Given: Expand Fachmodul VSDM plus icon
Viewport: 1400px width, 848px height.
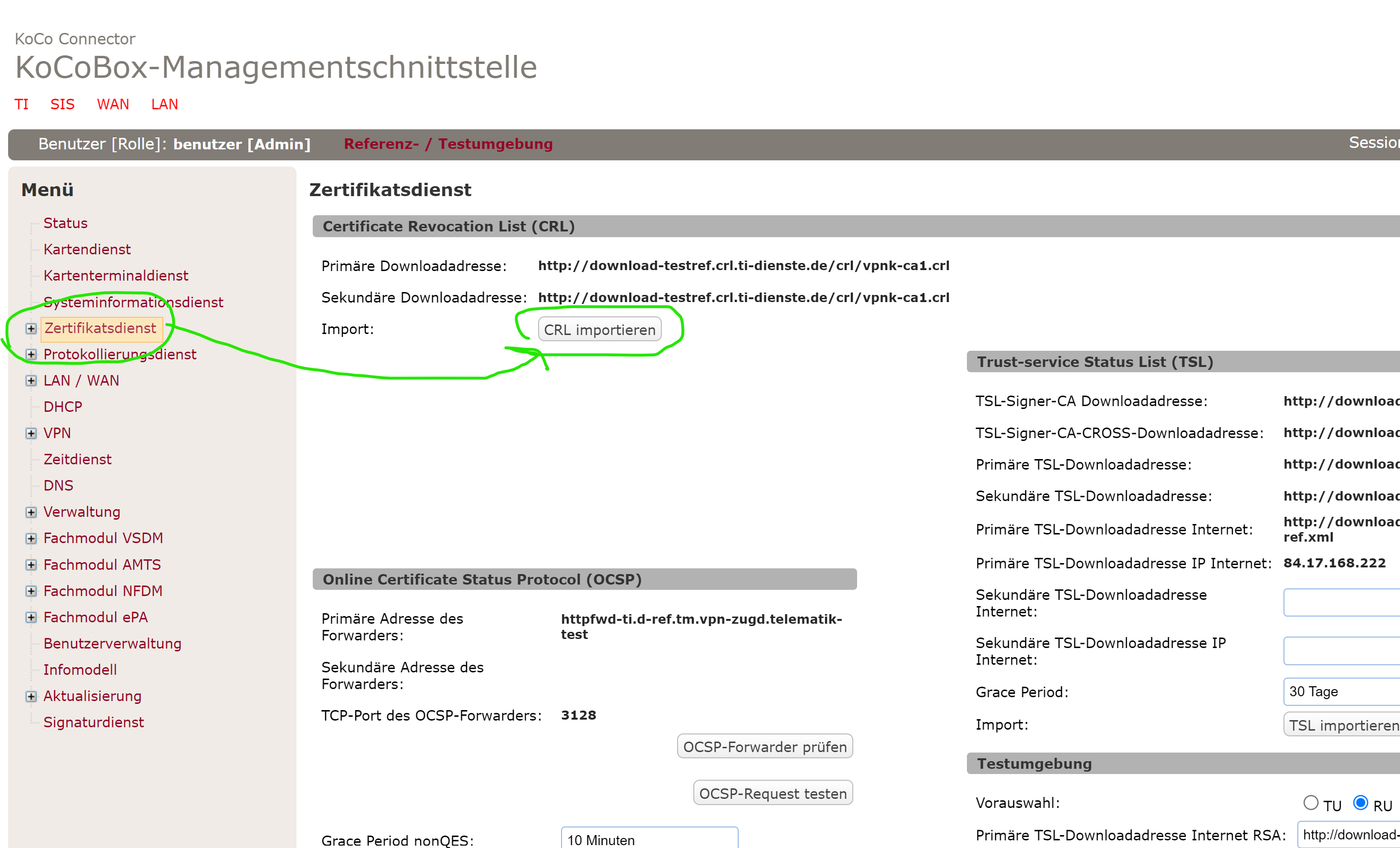Looking at the screenshot, I should [x=31, y=538].
